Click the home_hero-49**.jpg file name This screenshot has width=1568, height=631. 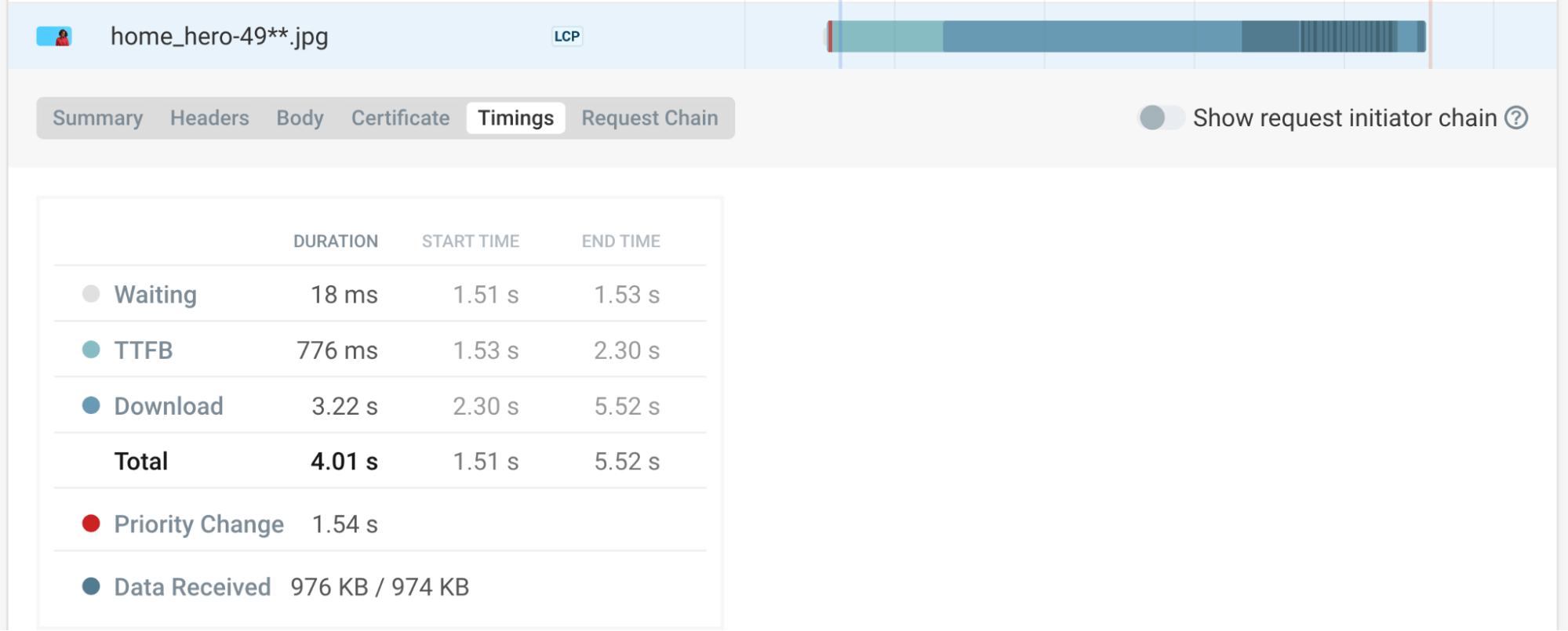[x=219, y=37]
